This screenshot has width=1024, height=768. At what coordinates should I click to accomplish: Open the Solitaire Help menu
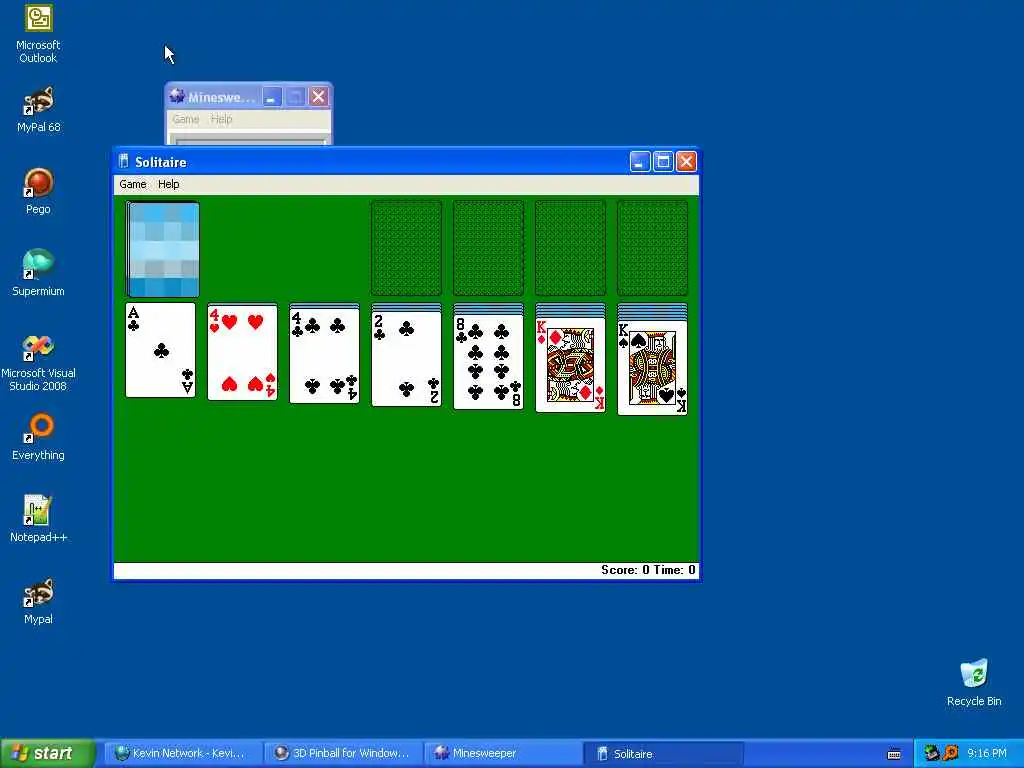click(x=168, y=184)
